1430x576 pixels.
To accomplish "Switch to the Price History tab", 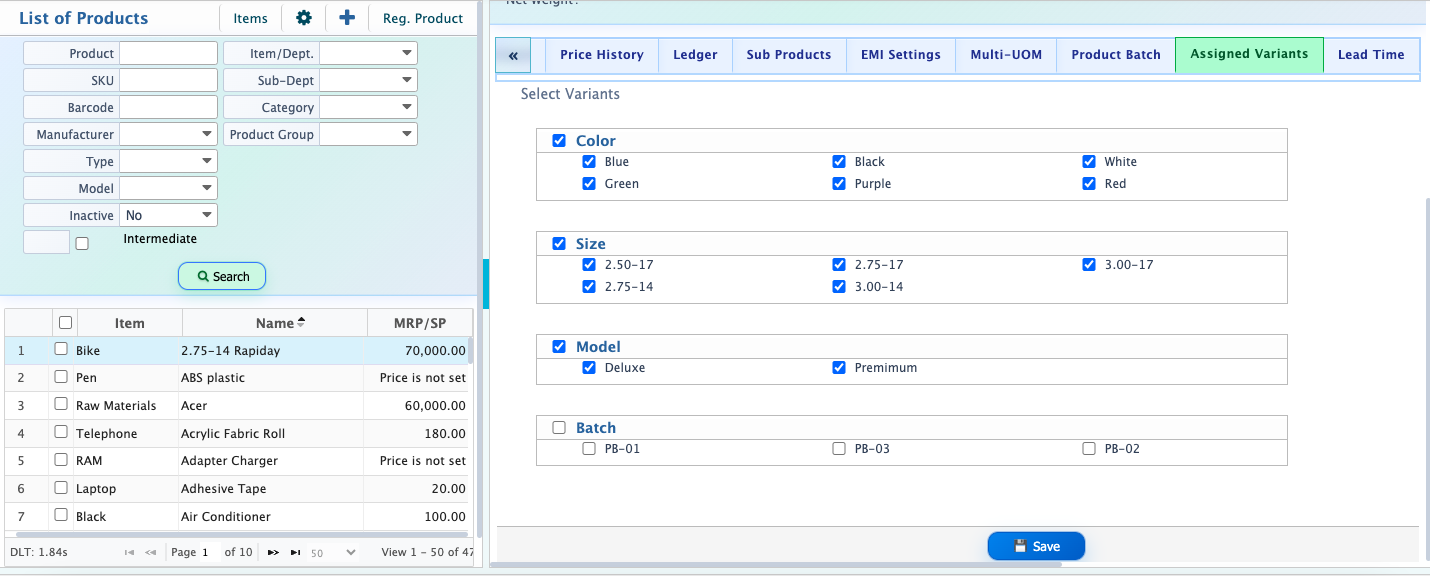I will coord(601,55).
